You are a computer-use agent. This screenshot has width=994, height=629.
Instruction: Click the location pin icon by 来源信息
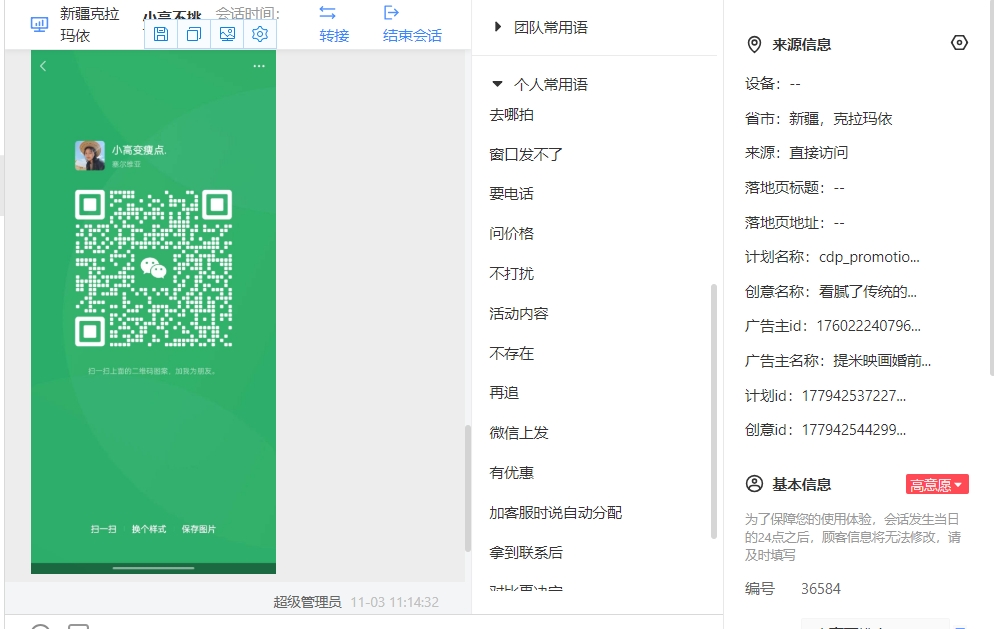[x=754, y=44]
